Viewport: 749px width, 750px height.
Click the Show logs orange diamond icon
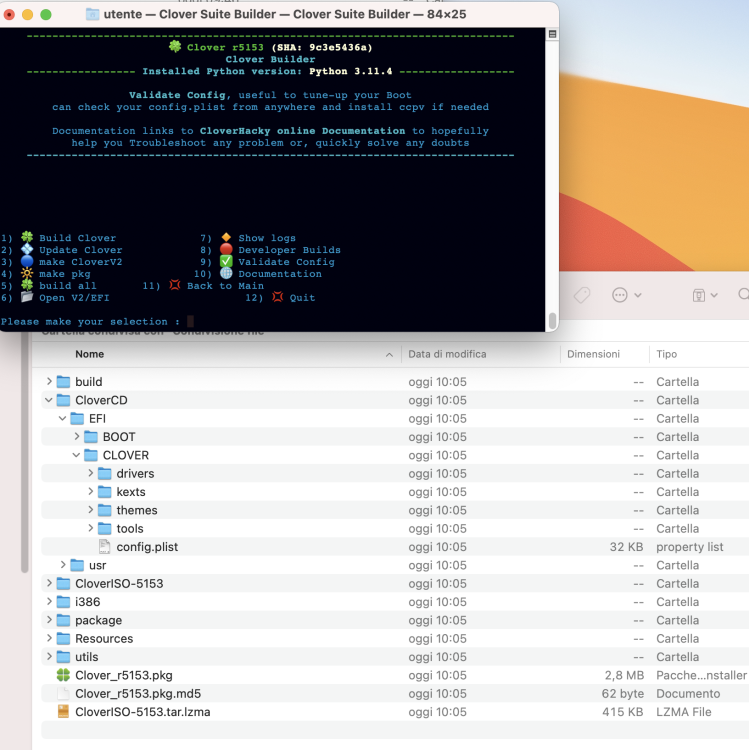(226, 237)
